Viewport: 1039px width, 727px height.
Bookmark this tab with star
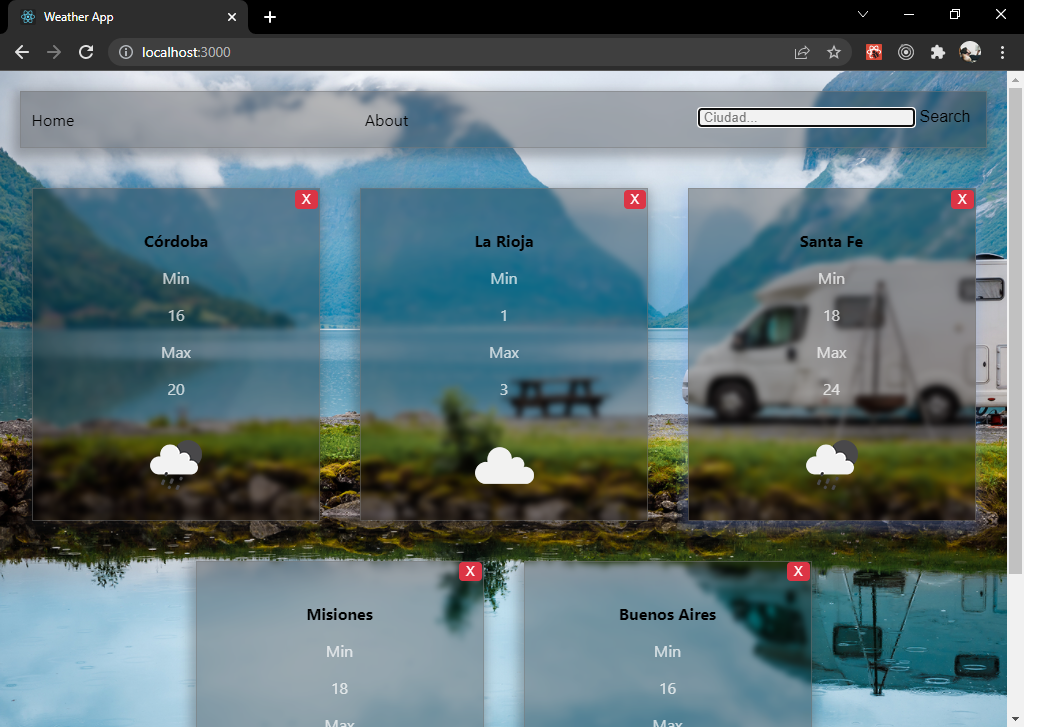pyautogui.click(x=834, y=52)
